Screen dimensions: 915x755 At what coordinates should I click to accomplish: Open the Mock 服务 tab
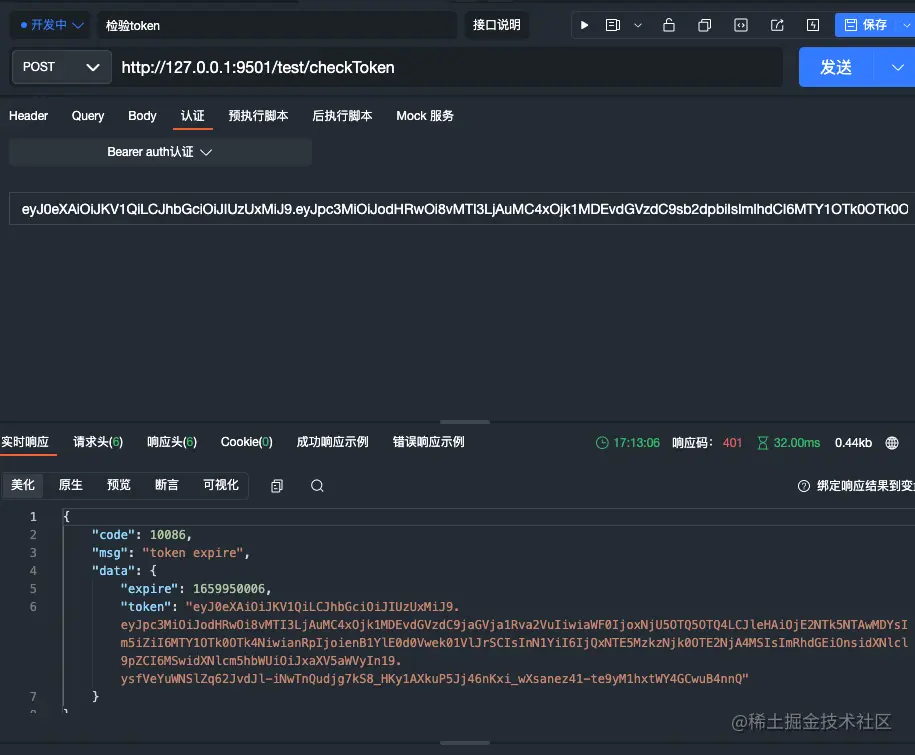(425, 116)
